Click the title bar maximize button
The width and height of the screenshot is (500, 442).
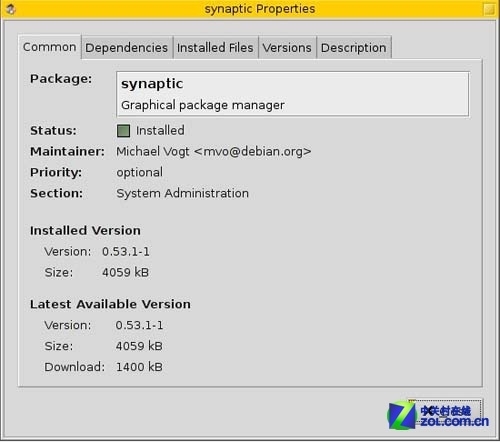(x=489, y=9)
